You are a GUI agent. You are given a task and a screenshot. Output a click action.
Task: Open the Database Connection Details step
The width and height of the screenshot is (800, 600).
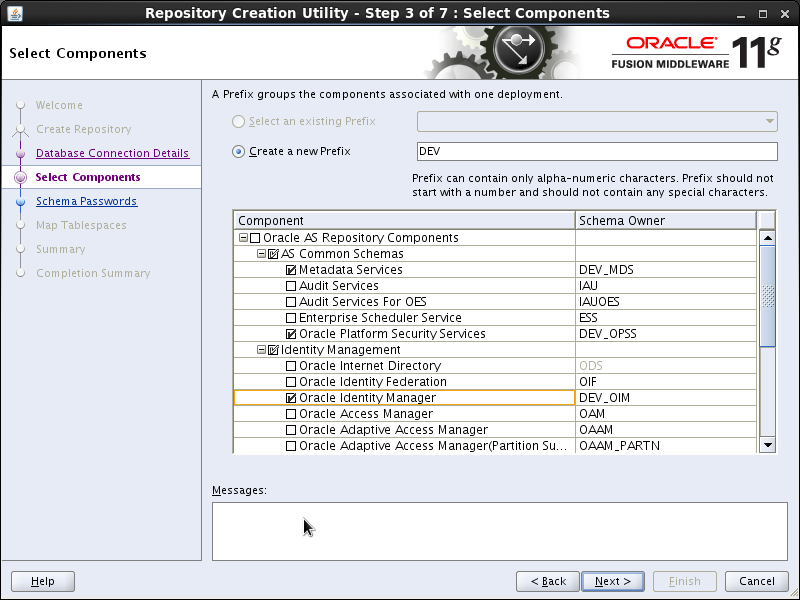[x=111, y=153]
